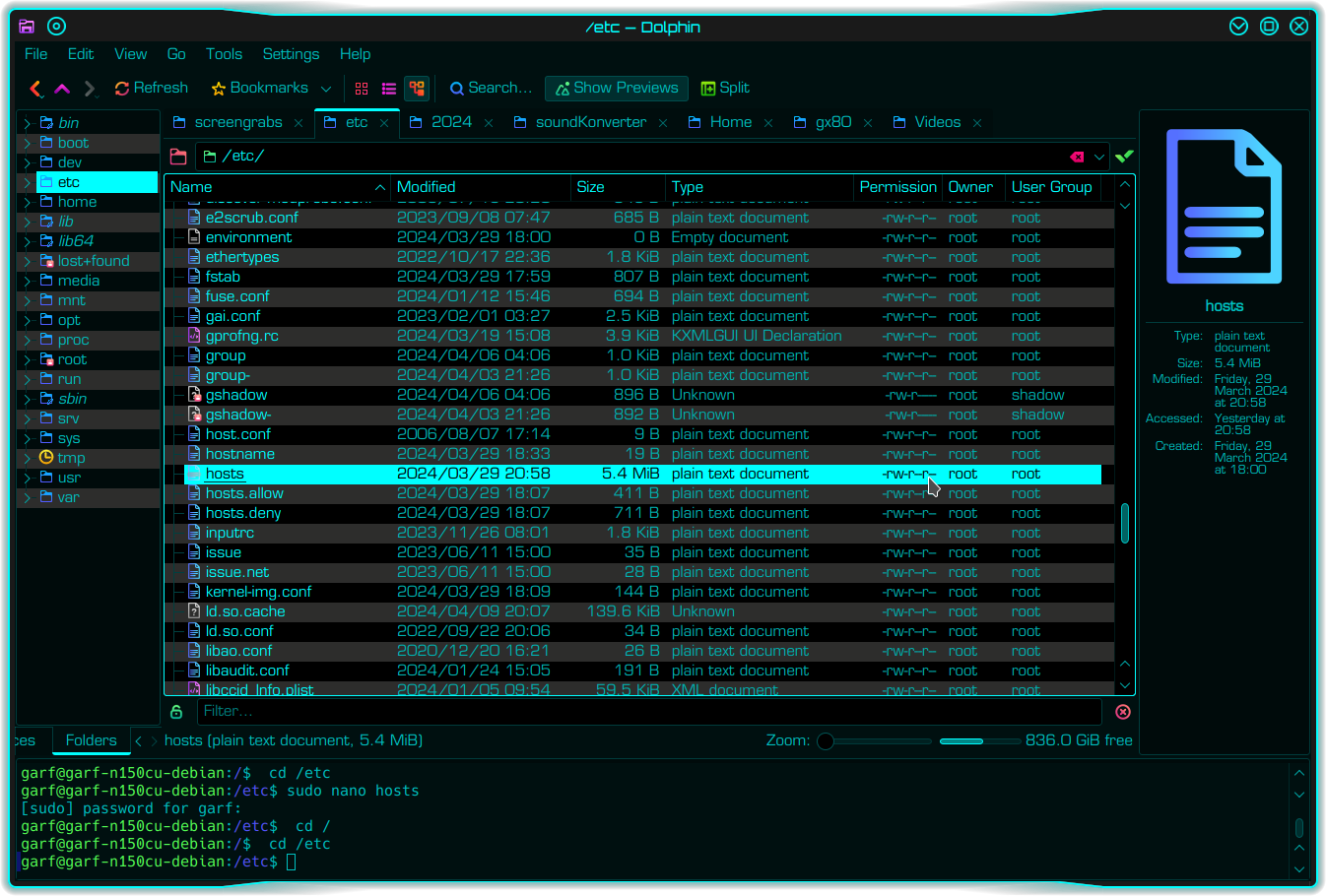Open the location bar history dropdown
The width and height of the screenshot is (1326, 896).
pyautogui.click(x=1099, y=157)
